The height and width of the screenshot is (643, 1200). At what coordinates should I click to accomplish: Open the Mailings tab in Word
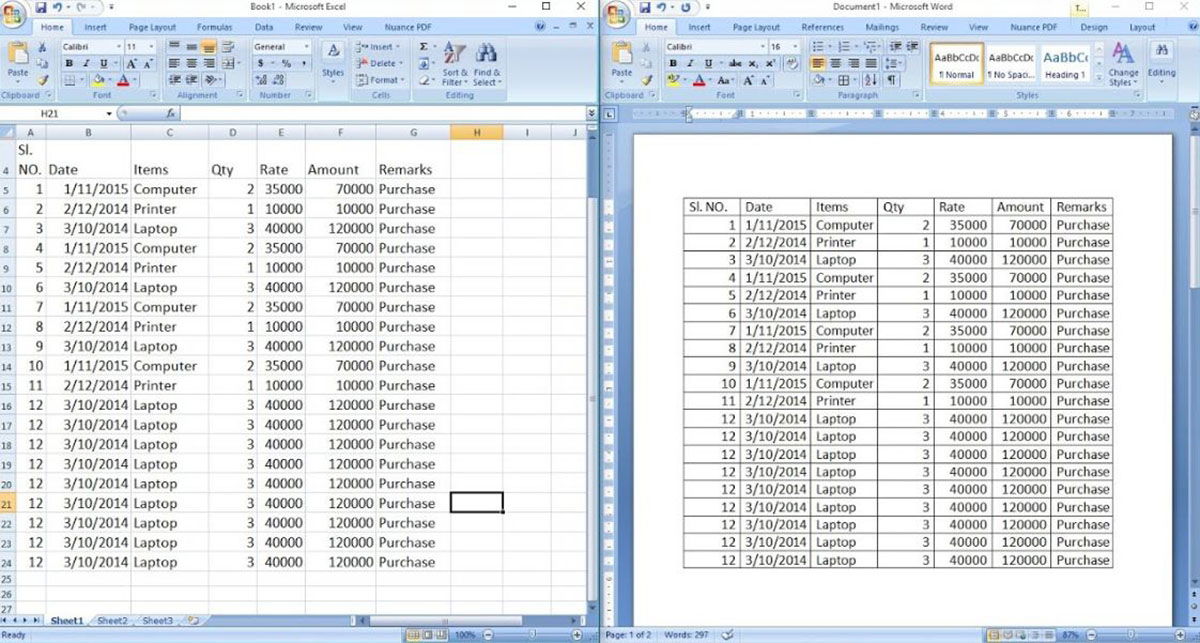pyautogui.click(x=881, y=27)
